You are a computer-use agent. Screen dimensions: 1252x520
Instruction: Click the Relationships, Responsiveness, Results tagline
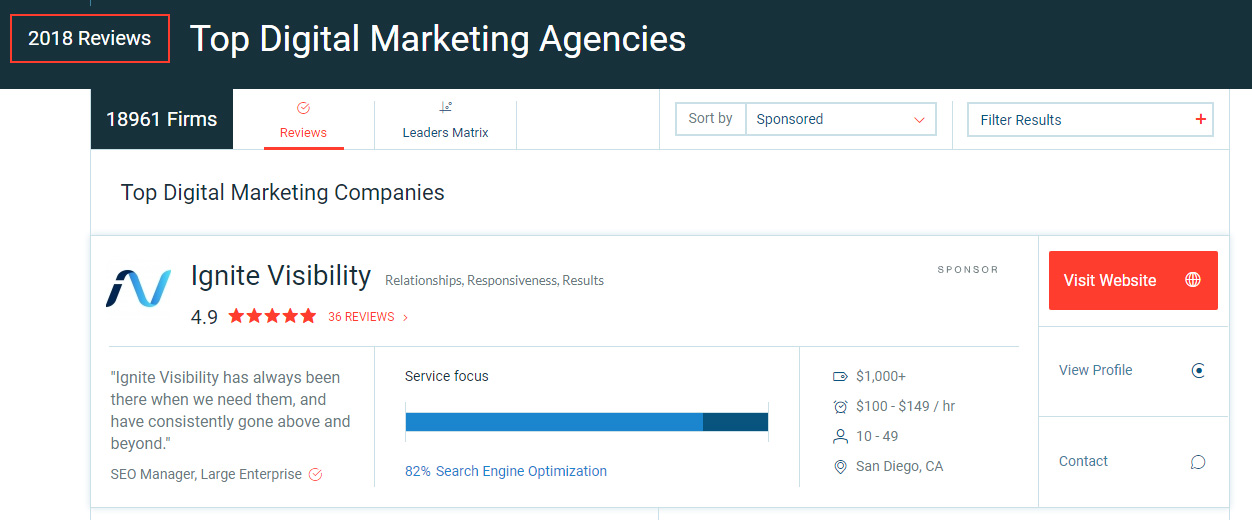coord(494,281)
